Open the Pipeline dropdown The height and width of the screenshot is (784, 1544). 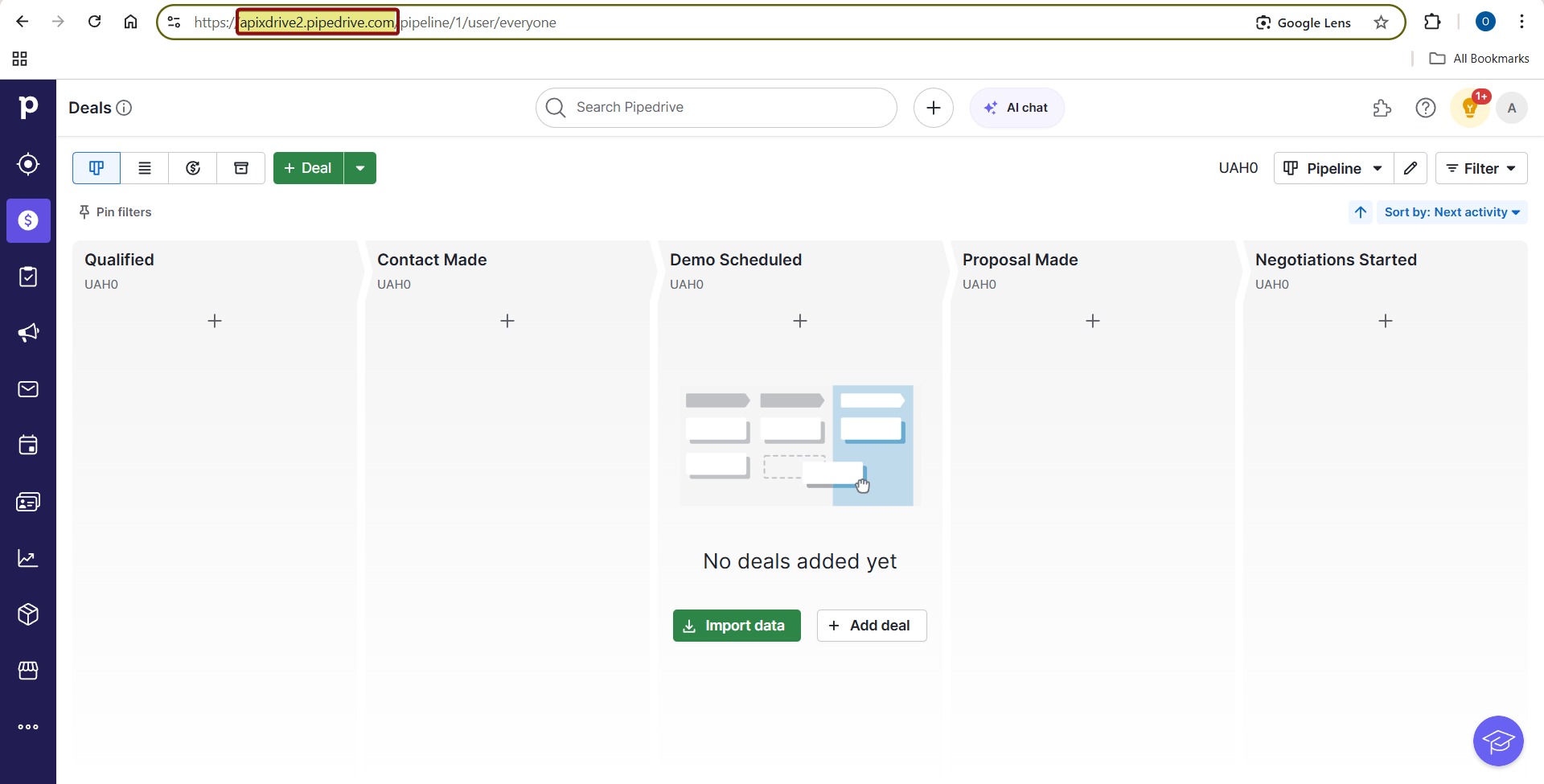[x=1333, y=168]
